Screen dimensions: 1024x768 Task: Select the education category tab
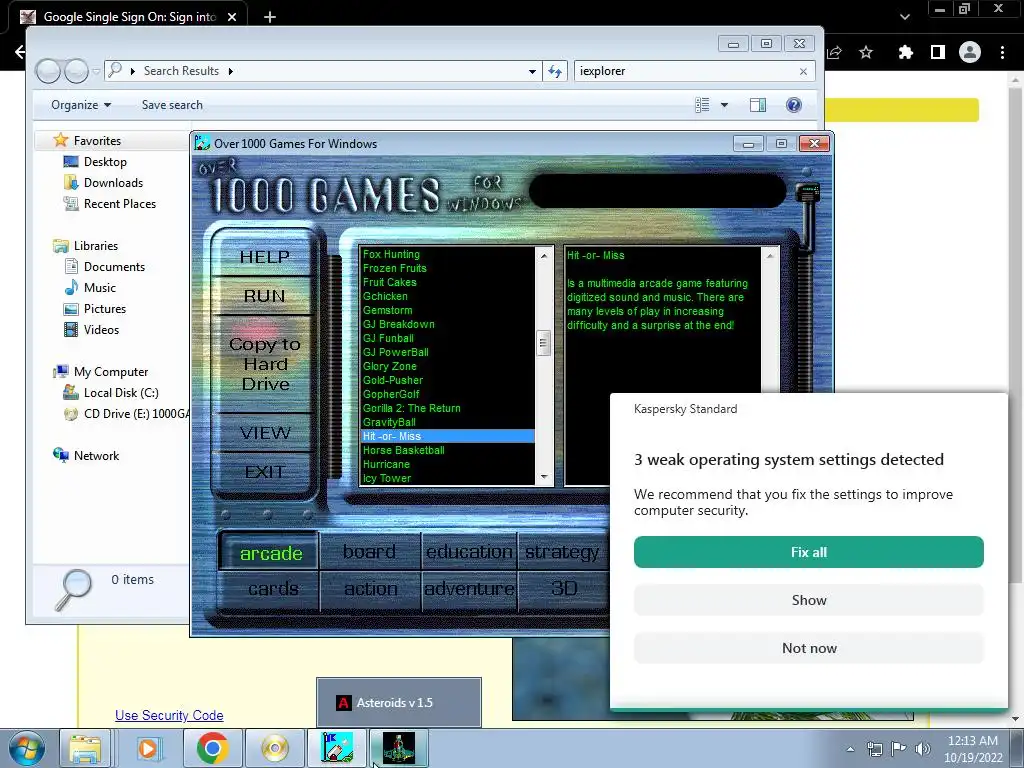[x=470, y=552]
